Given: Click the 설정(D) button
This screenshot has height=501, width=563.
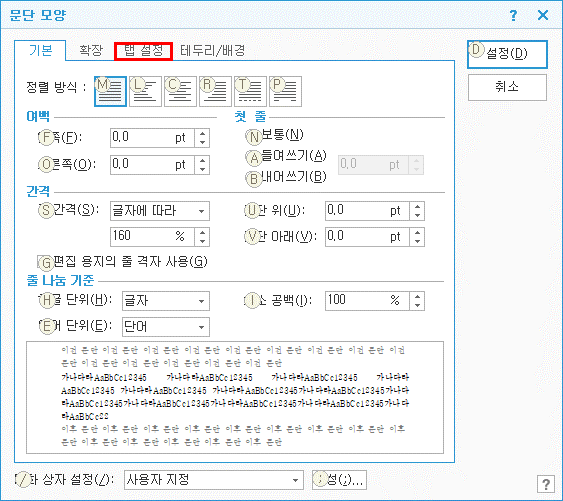Looking at the screenshot, I should 507,54.
